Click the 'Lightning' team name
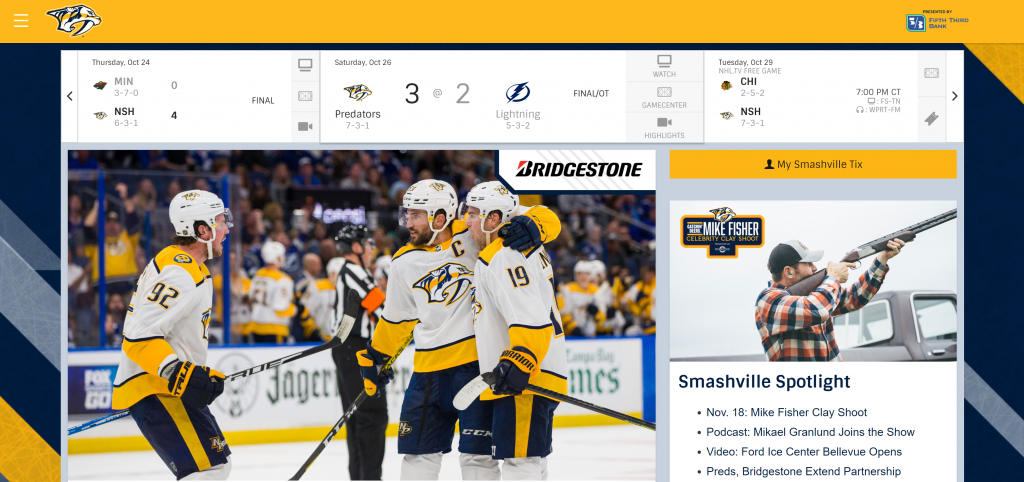The image size is (1024, 482). [x=518, y=114]
